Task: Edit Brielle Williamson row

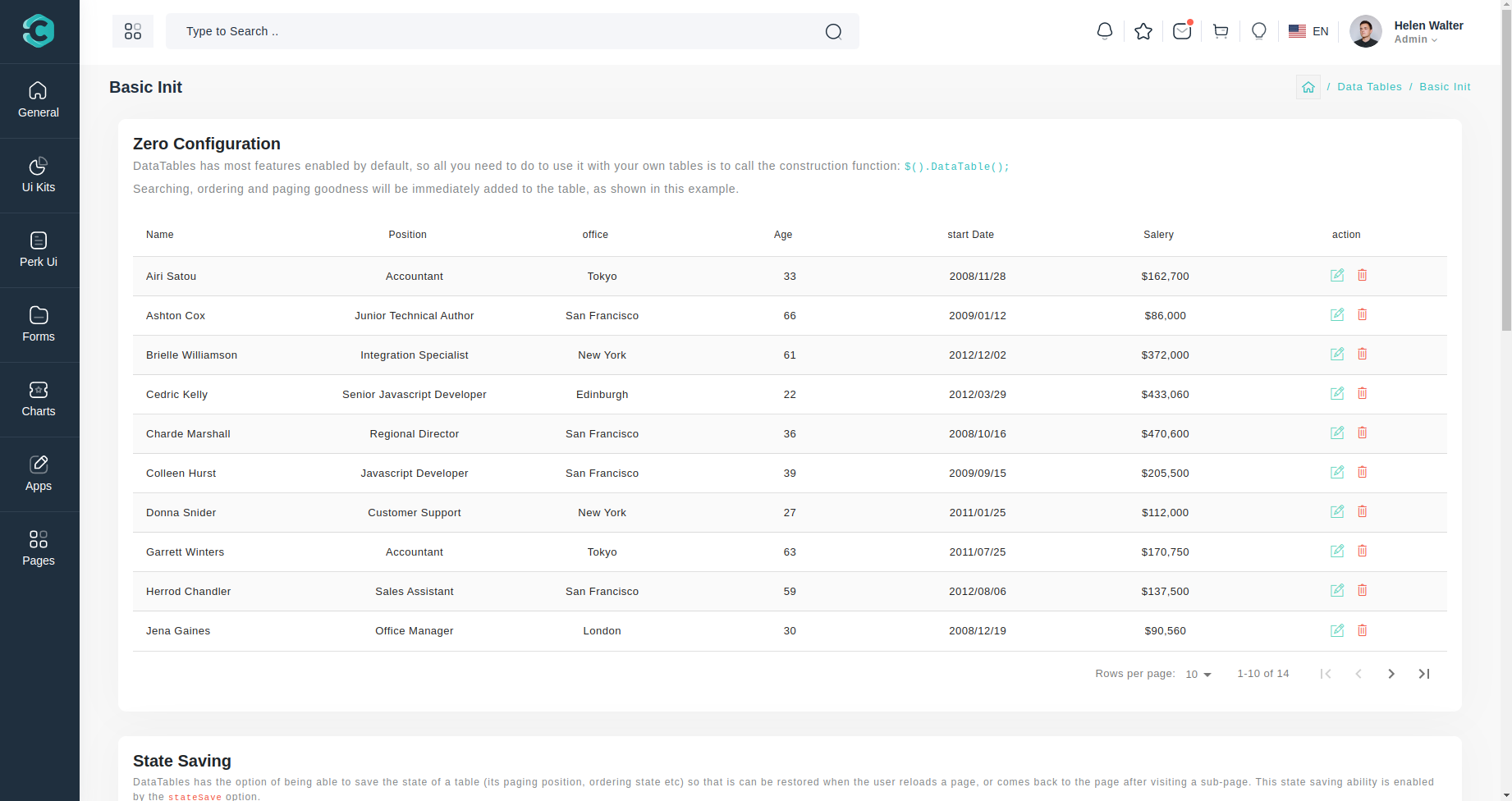Action: pos(1337,354)
